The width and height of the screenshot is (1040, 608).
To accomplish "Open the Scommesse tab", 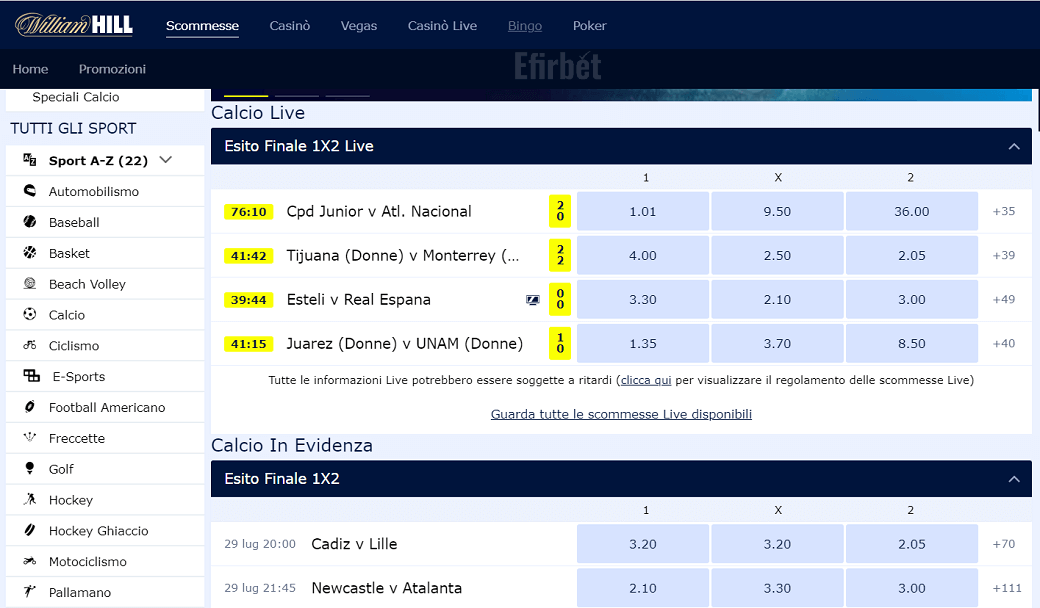I will [x=202, y=26].
